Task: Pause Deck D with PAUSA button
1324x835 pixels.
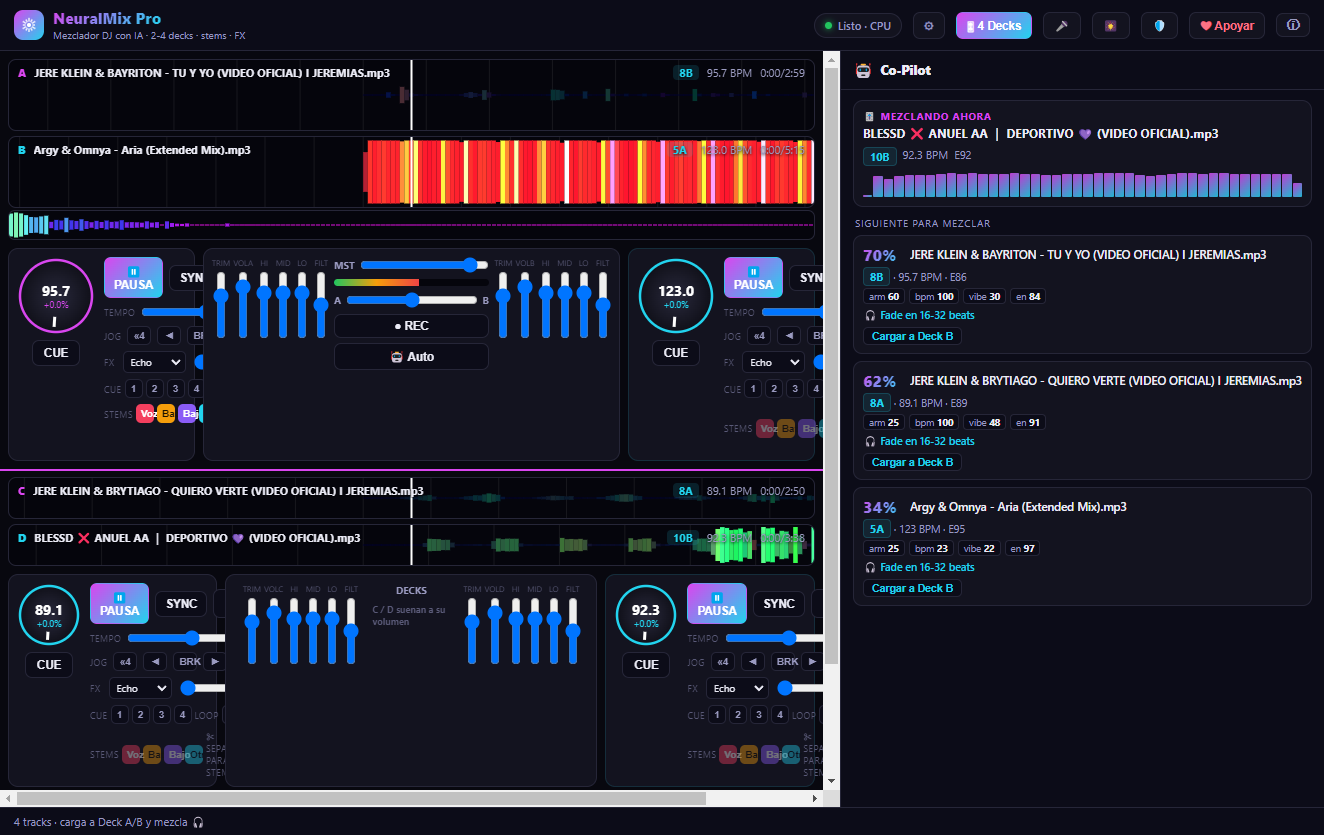Action: coord(716,603)
